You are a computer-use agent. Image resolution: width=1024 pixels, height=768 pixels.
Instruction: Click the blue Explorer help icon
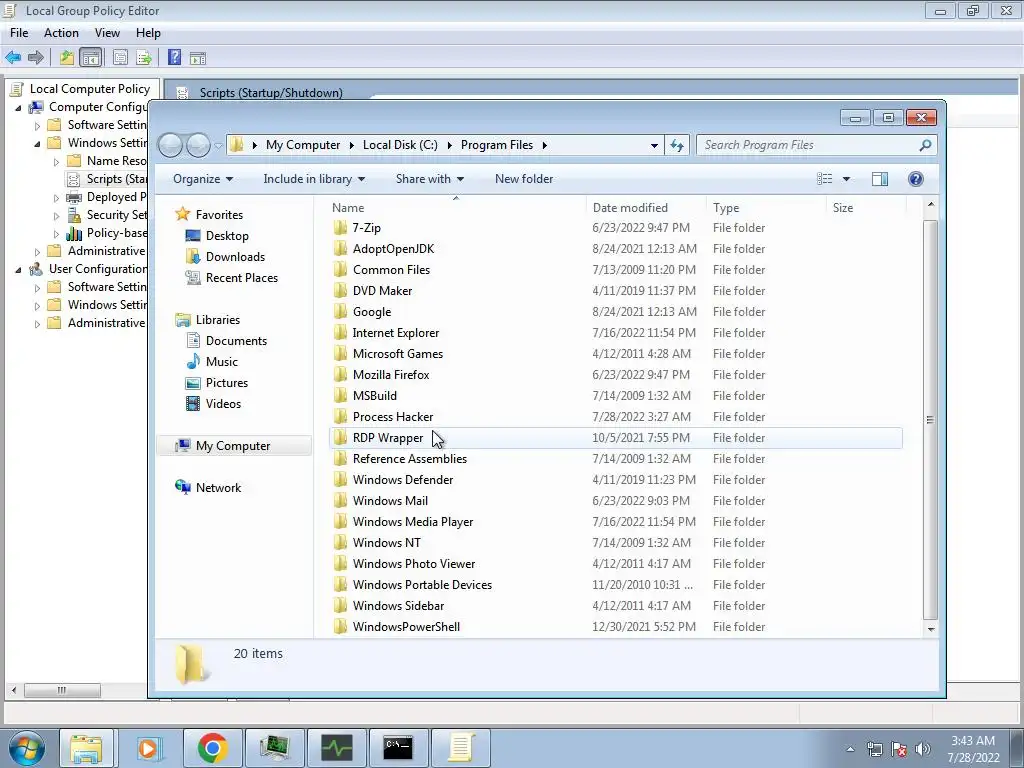coord(916,179)
